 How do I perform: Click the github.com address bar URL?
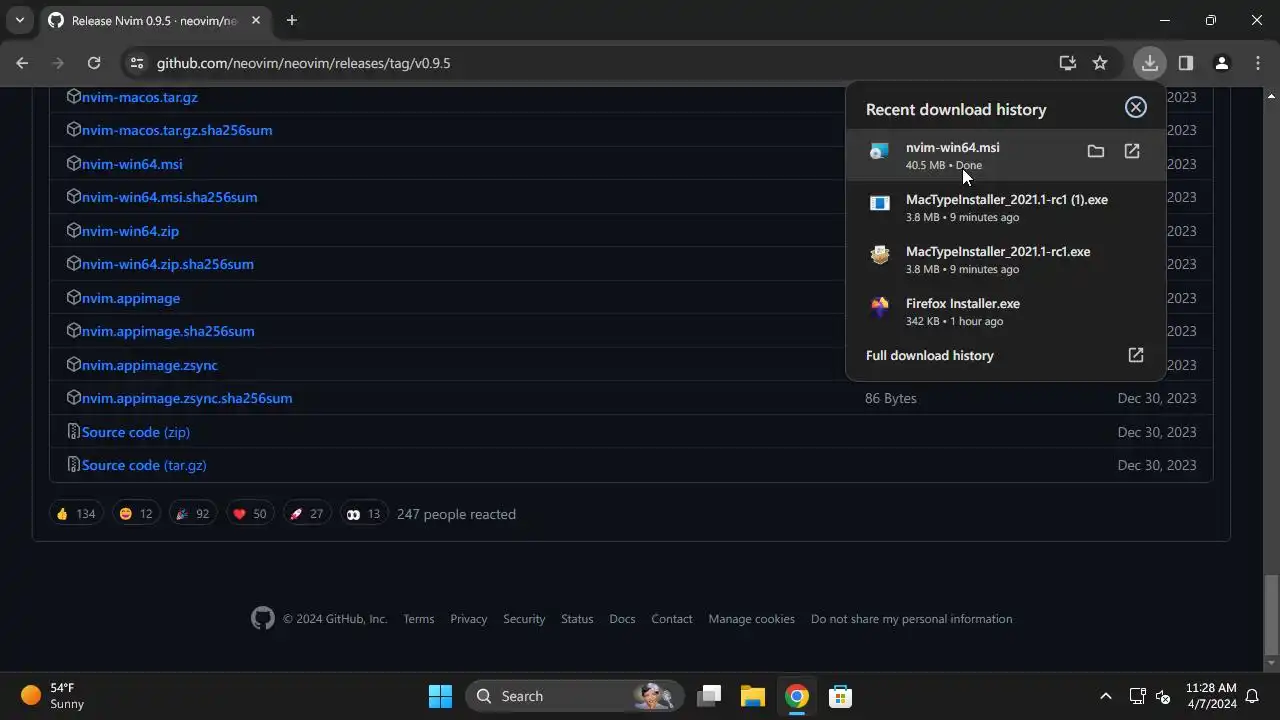tap(303, 63)
